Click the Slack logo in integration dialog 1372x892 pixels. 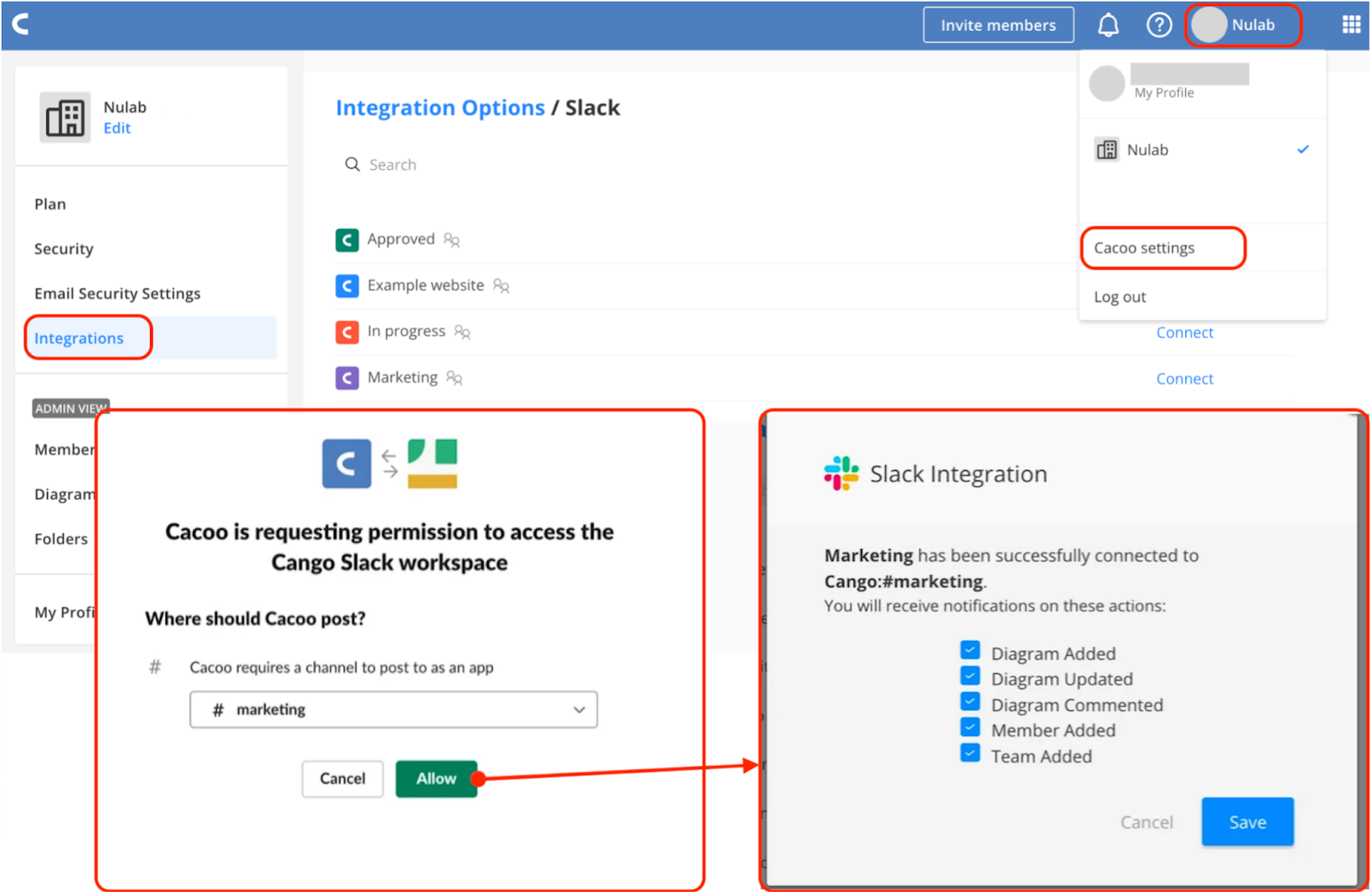pos(841,473)
